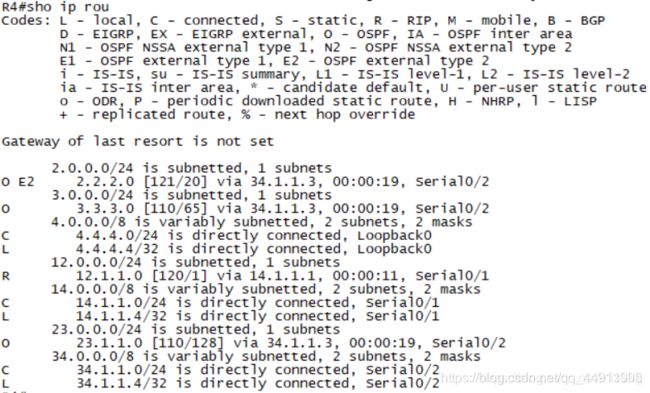650x393 pixels.
Task: Click the OSPF route 23.1.1.0 [110/128]
Action: [x=254, y=343]
